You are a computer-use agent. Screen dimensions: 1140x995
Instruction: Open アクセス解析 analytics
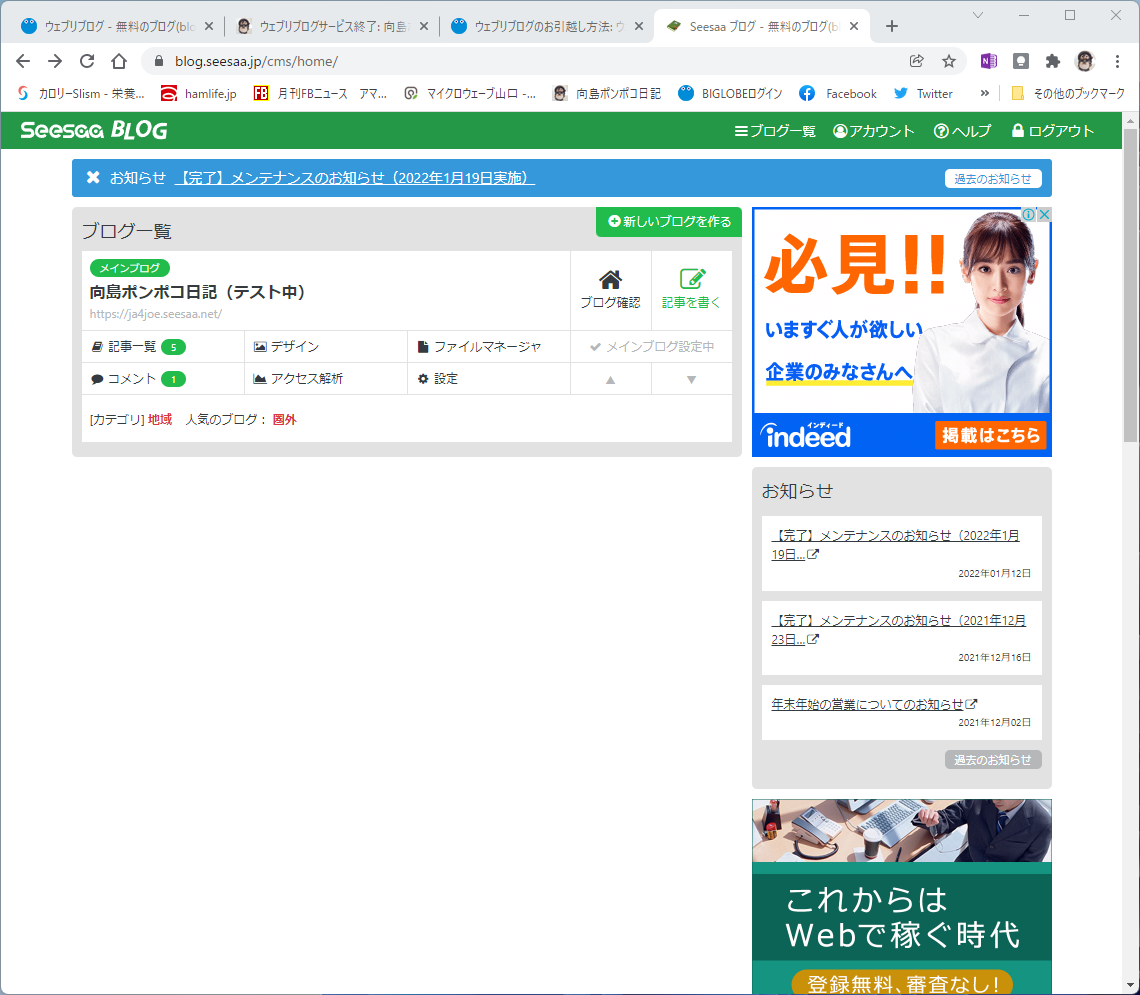(x=298, y=379)
